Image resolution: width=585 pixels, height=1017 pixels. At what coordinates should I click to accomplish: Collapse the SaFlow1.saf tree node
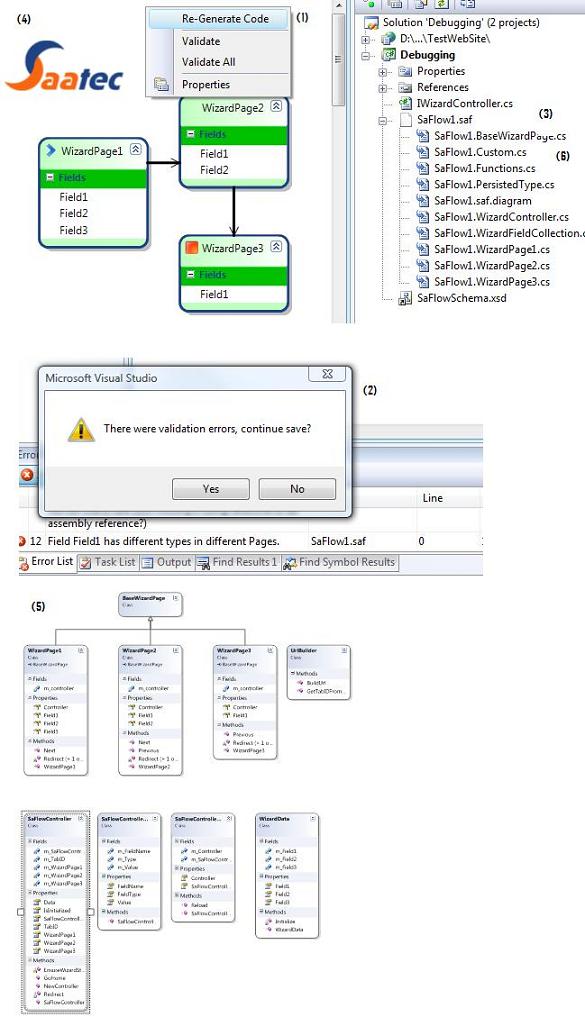coord(383,121)
